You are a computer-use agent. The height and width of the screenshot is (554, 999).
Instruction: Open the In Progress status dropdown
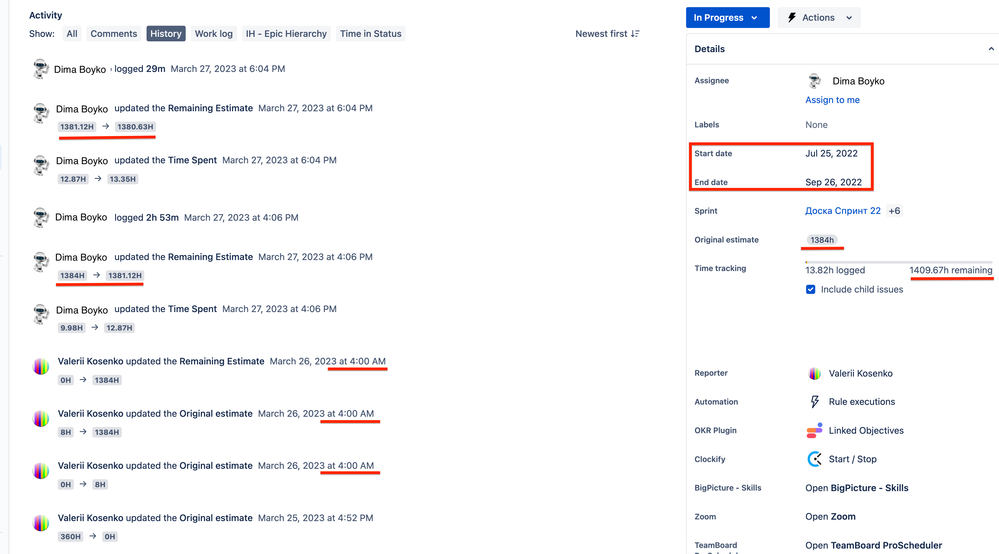click(x=727, y=18)
